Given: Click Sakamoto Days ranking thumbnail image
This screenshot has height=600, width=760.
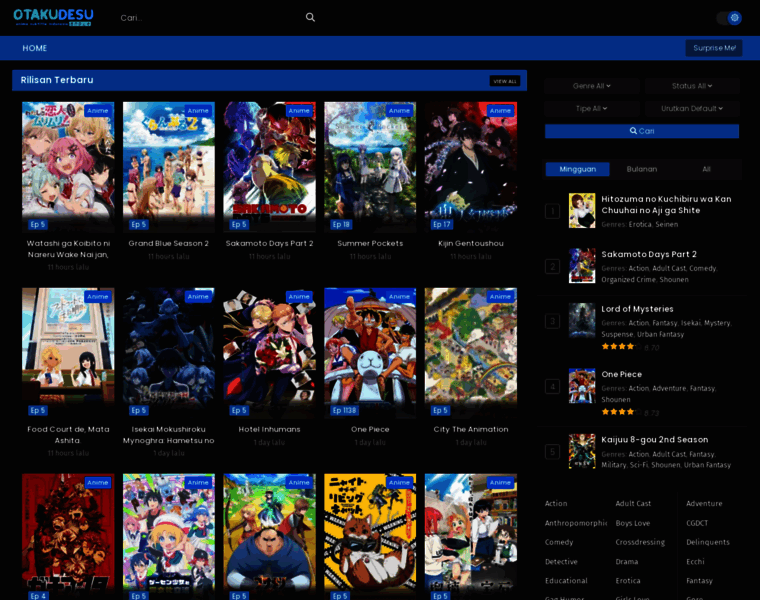Looking at the screenshot, I should coord(582,266).
